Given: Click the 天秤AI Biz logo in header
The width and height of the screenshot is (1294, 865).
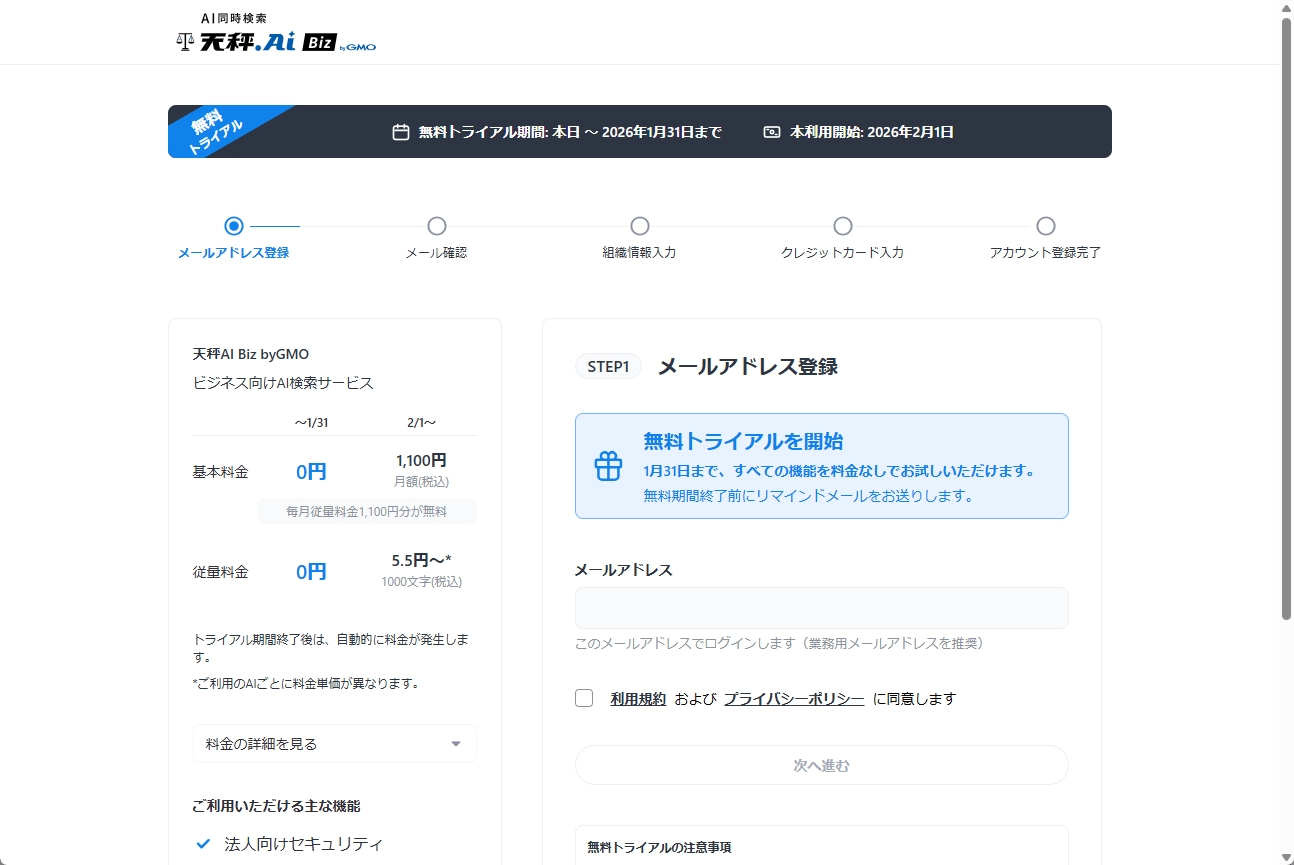Looking at the screenshot, I should pyautogui.click(x=276, y=34).
